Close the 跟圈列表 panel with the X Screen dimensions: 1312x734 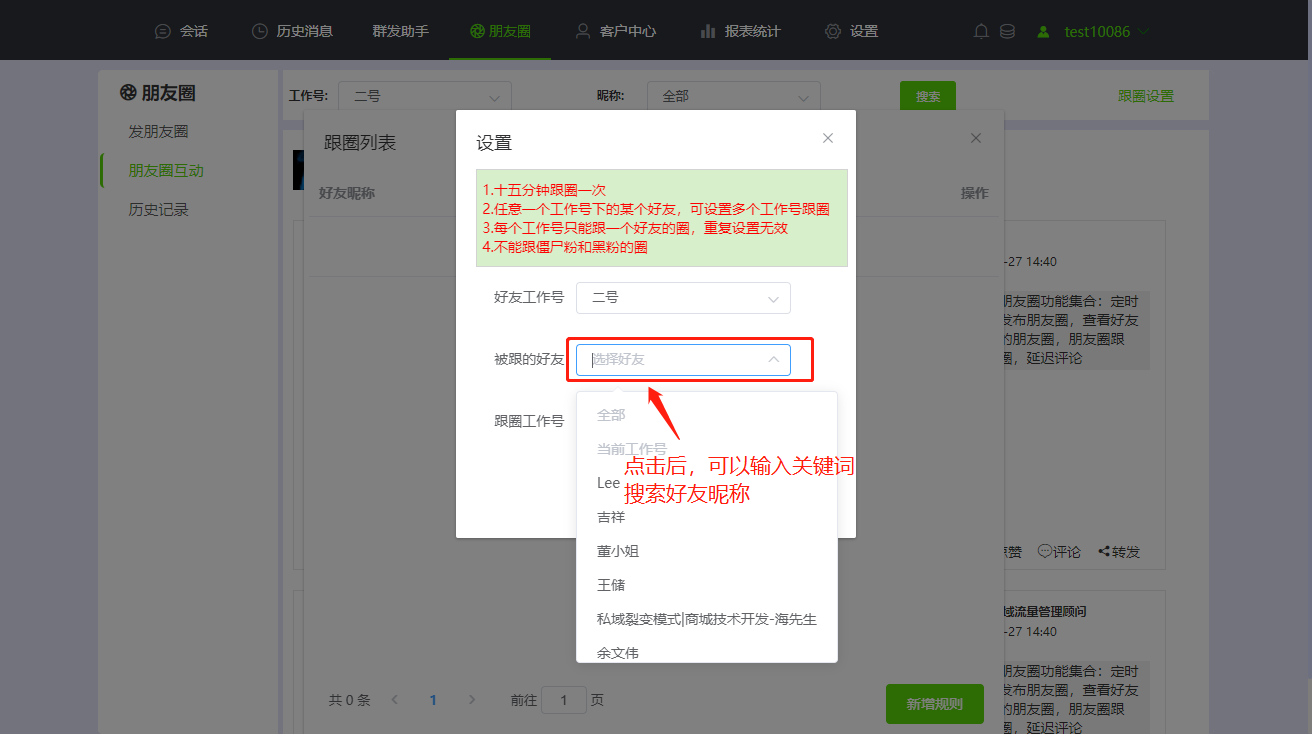click(x=976, y=137)
